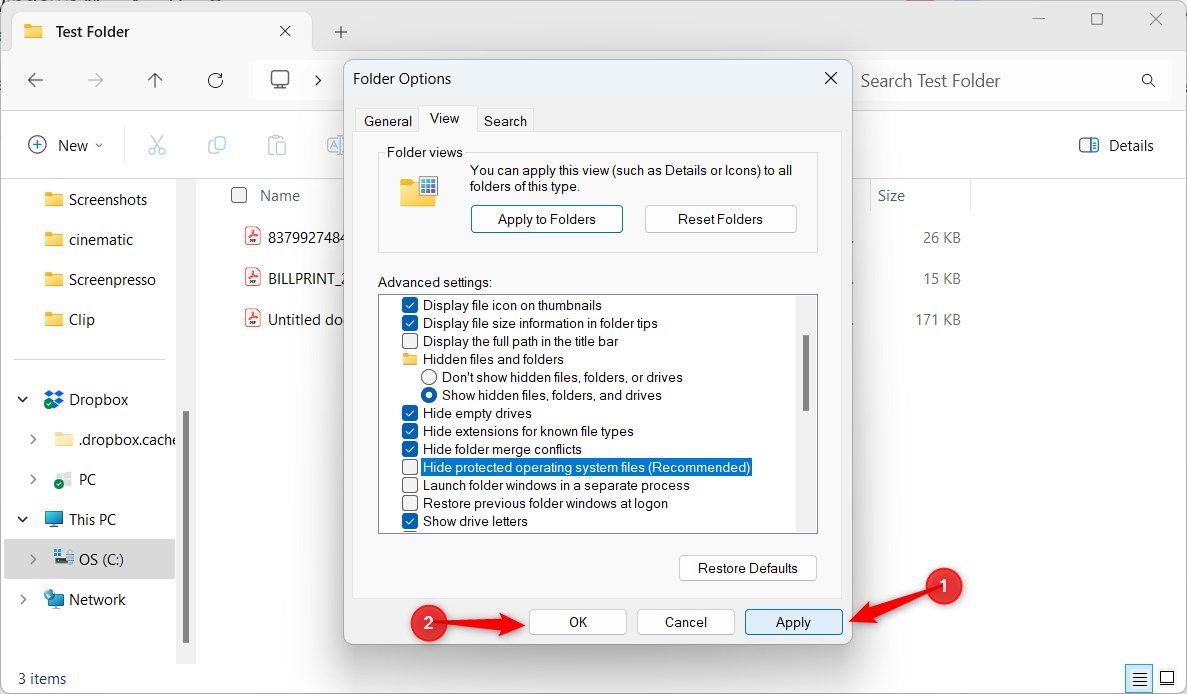Open the New dropdown in Explorer toolbar
Image resolution: width=1187 pixels, height=694 pixels.
66,145
